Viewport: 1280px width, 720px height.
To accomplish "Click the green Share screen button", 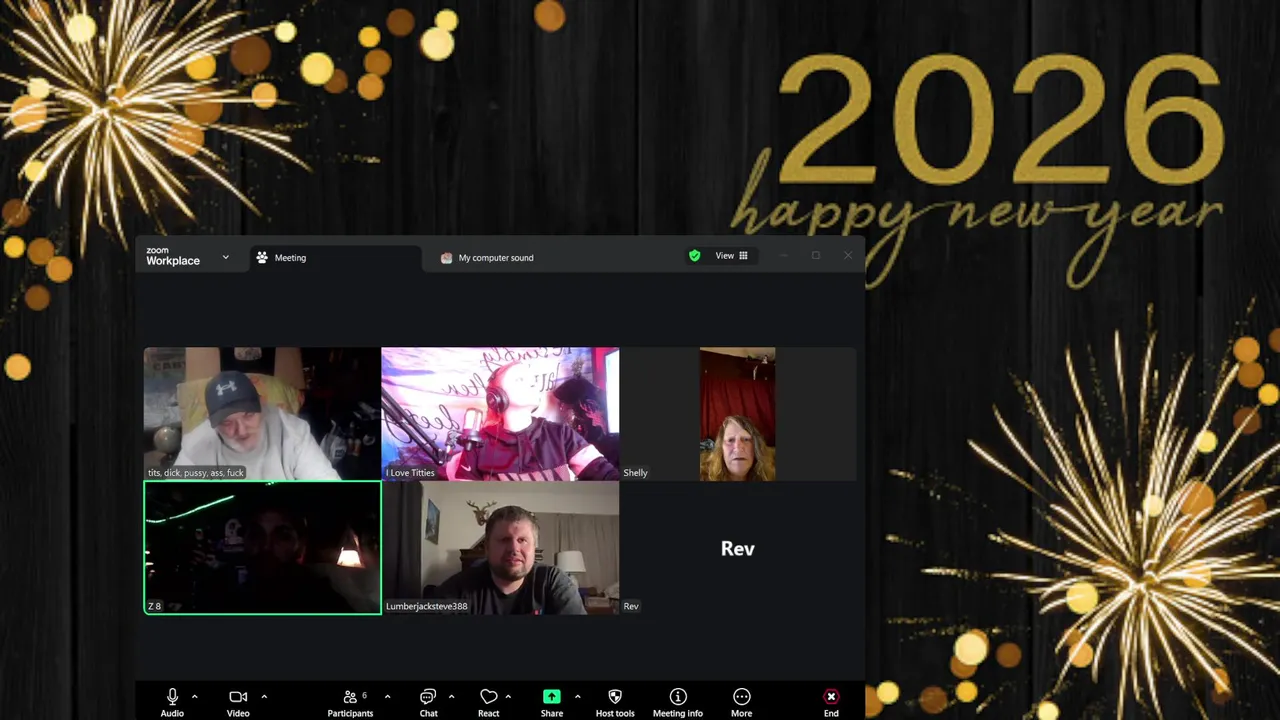I will 552,702.
